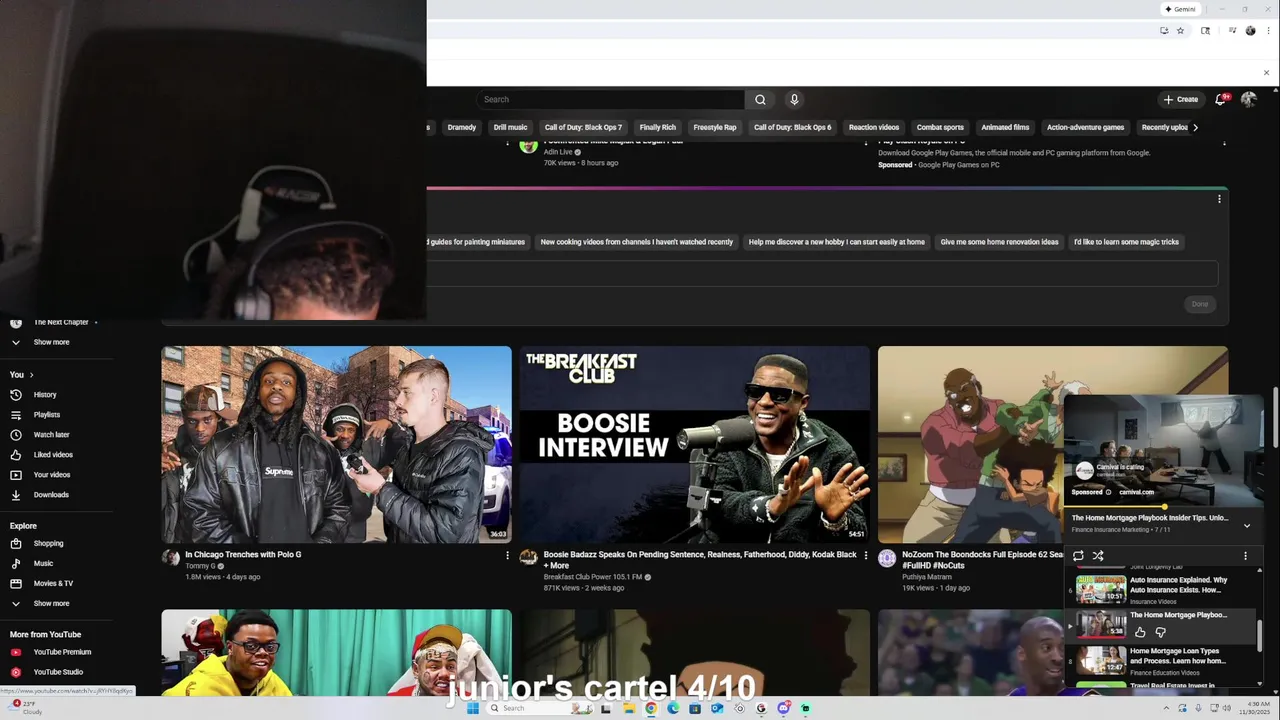1280x720 pixels.
Task: Click 'Give me some home renovation ideas' suggestion
Action: pyautogui.click(x=999, y=242)
